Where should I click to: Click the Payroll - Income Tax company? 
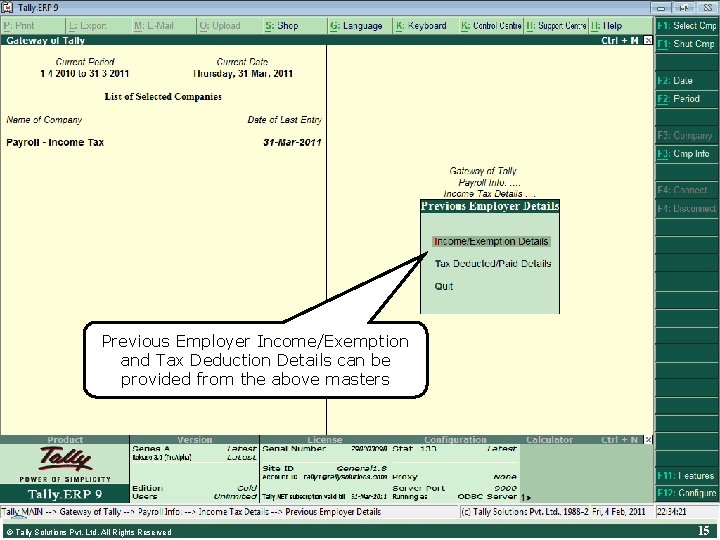(x=55, y=142)
